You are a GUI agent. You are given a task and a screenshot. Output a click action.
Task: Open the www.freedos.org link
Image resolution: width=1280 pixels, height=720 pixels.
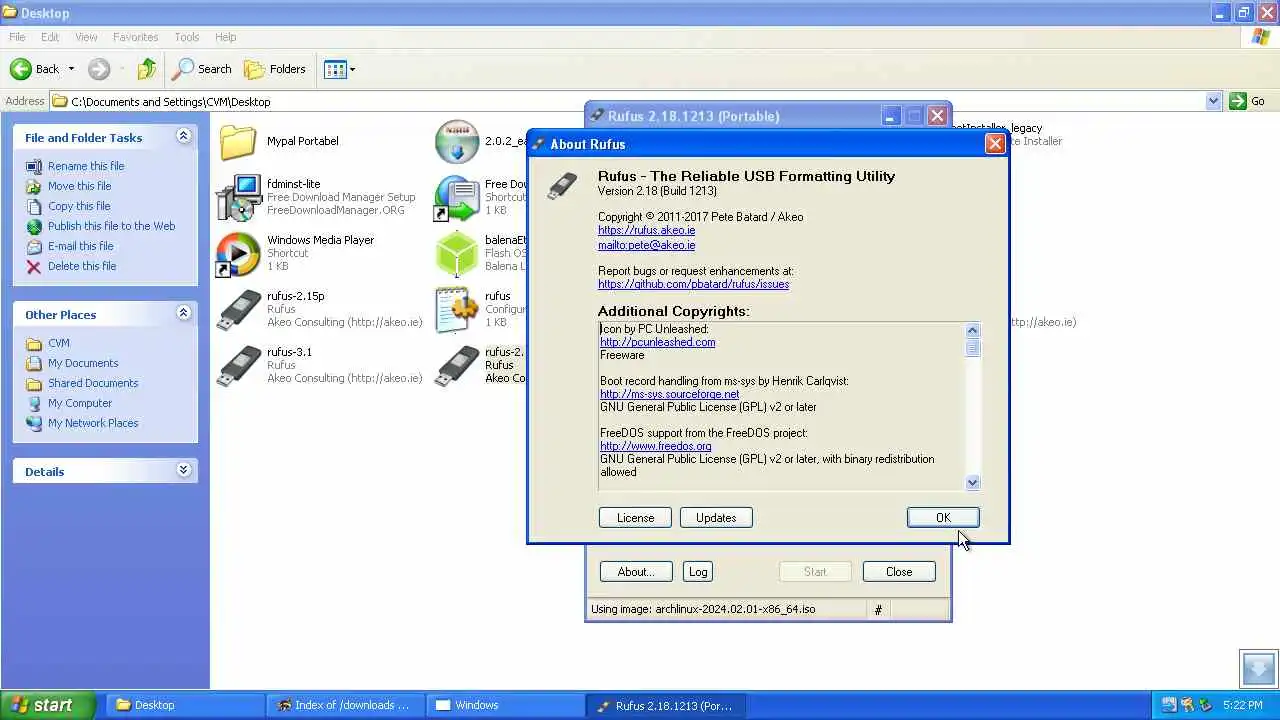tap(655, 446)
